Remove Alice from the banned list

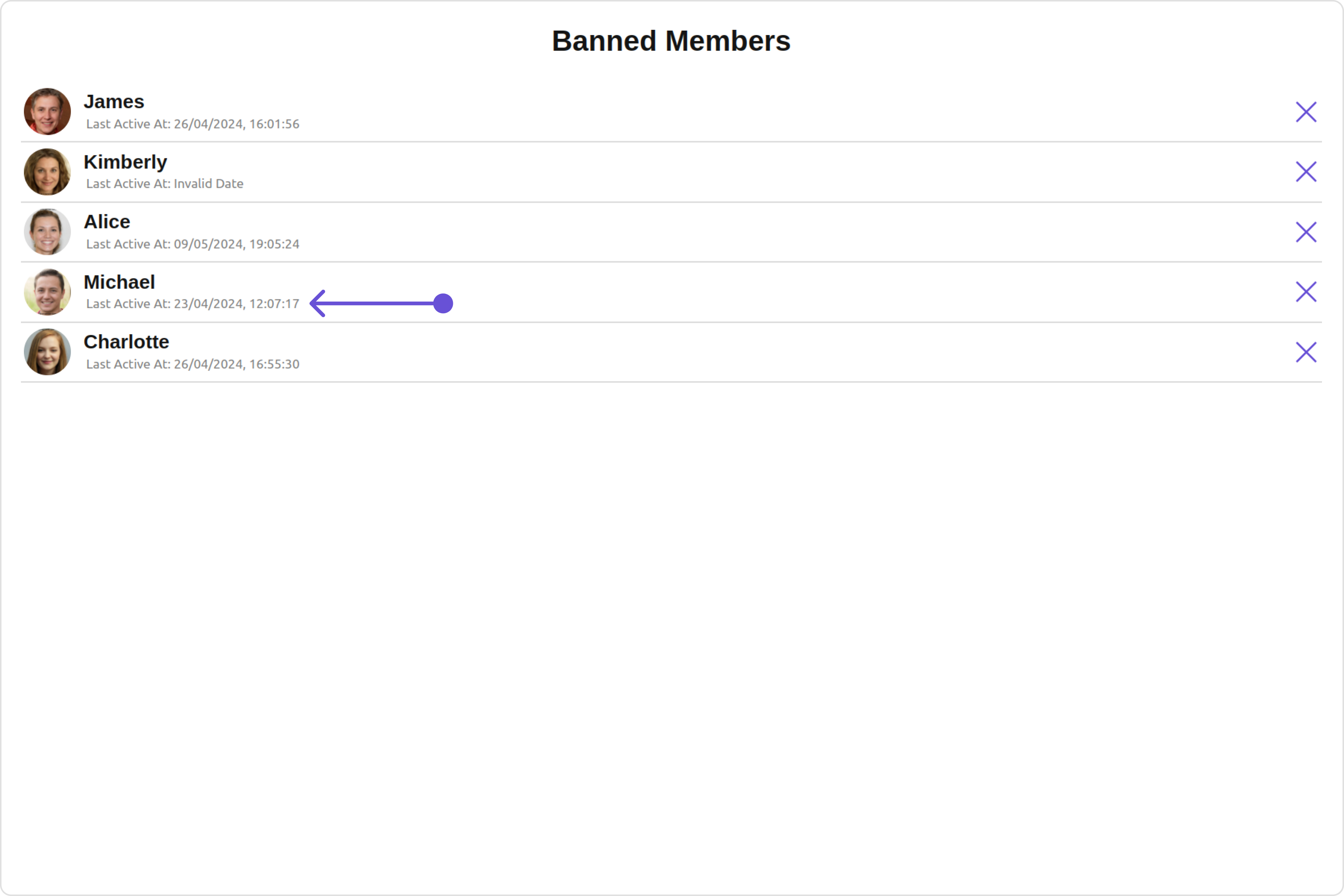(1306, 232)
